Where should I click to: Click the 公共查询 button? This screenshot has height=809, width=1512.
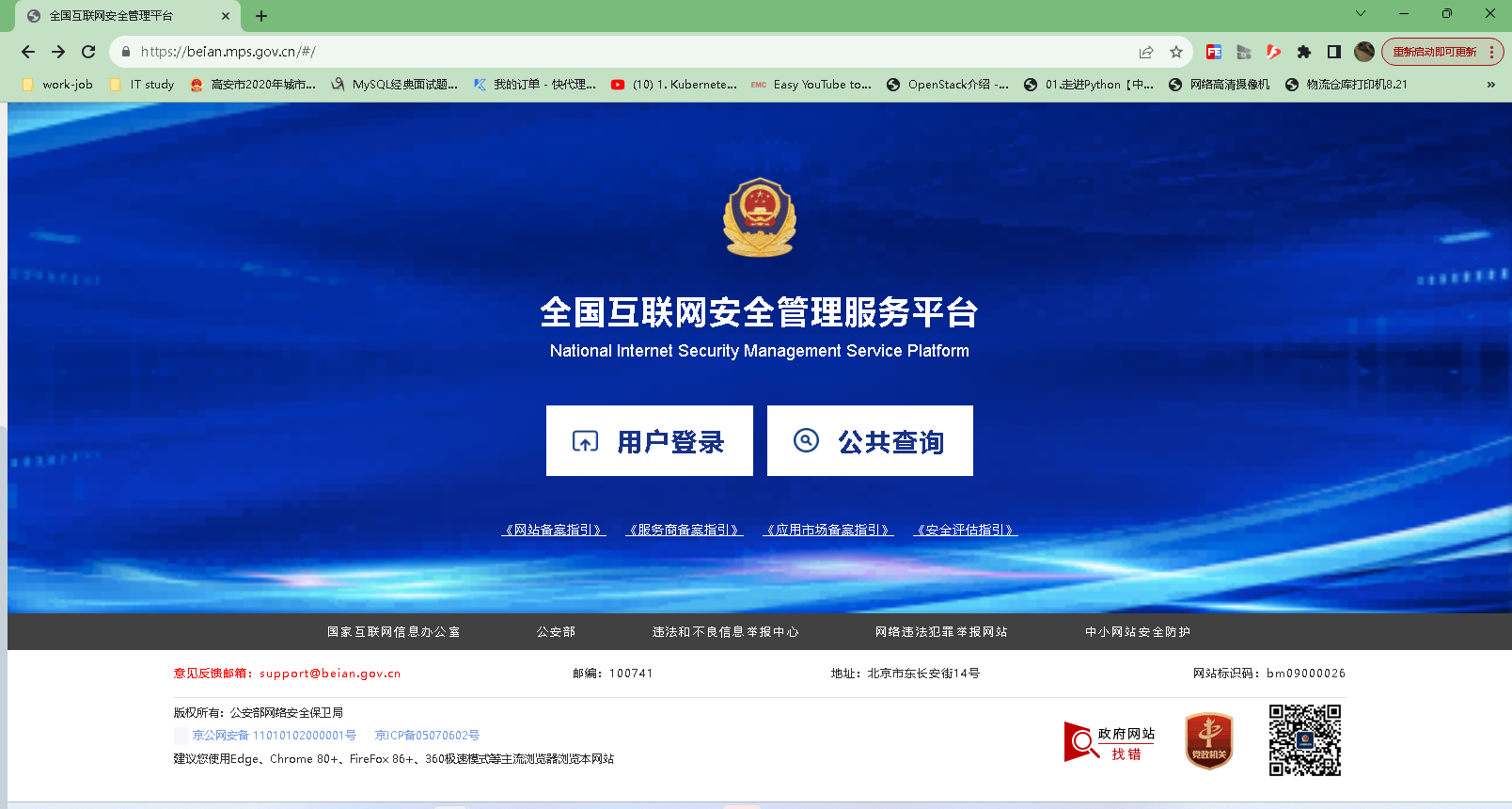pyautogui.click(x=870, y=441)
